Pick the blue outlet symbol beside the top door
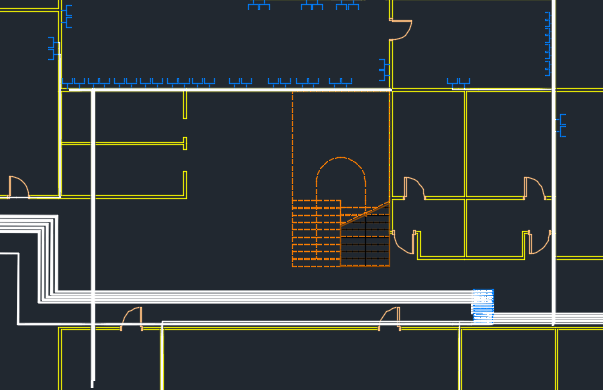The height and width of the screenshot is (390, 603). [384, 70]
